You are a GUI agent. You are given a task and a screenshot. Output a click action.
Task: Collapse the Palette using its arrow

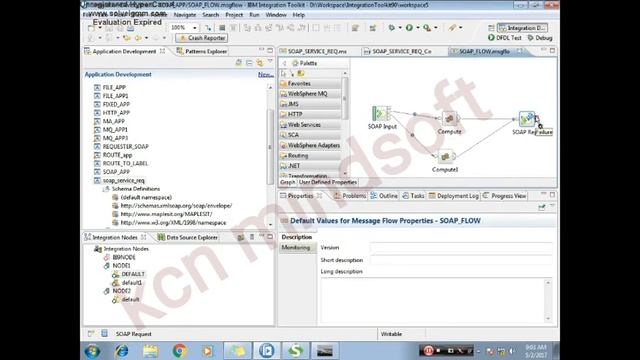[x=284, y=63]
